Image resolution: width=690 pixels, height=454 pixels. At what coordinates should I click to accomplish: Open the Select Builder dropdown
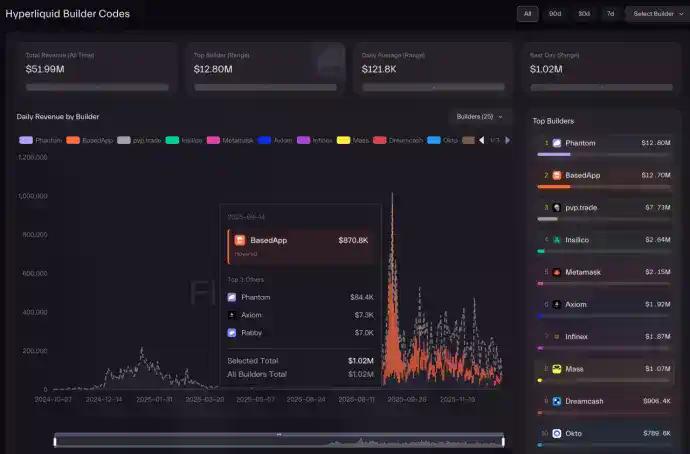click(x=655, y=14)
